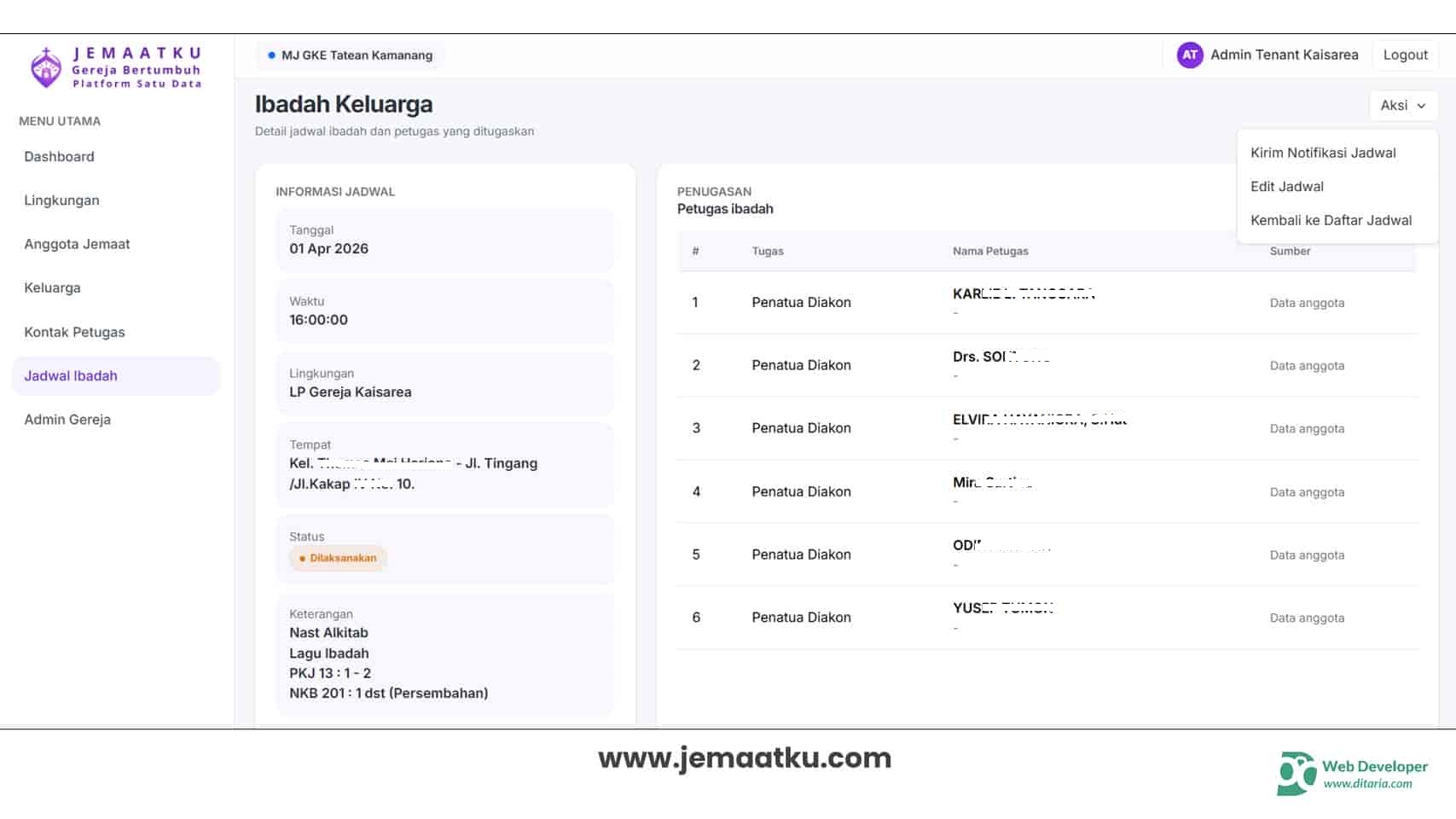This screenshot has width=1456, height=819.
Task: Open the Aksi dropdown
Action: point(1403,106)
